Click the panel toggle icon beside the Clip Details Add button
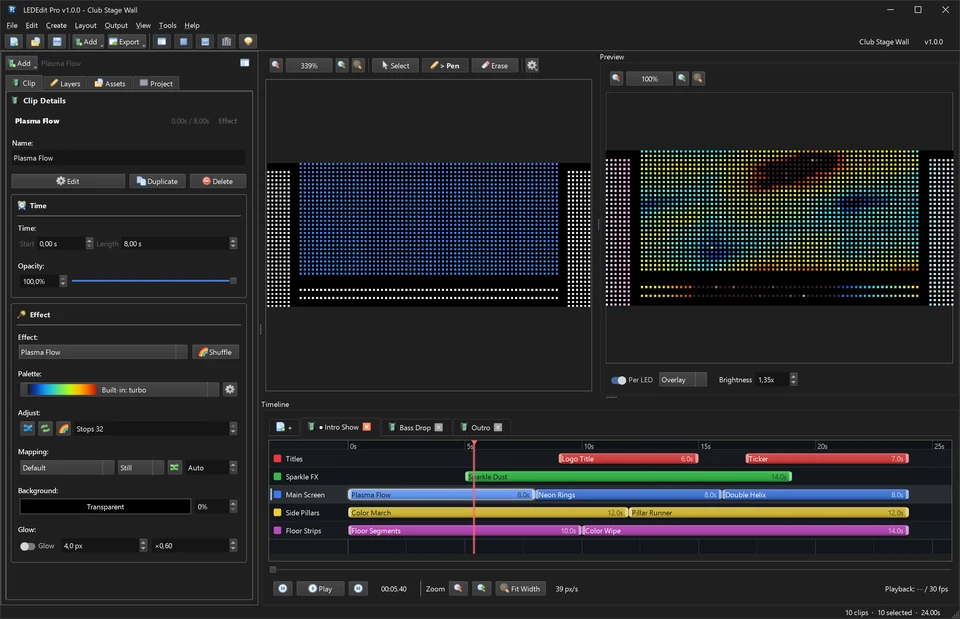Screen dimensions: 960x619 coord(244,63)
